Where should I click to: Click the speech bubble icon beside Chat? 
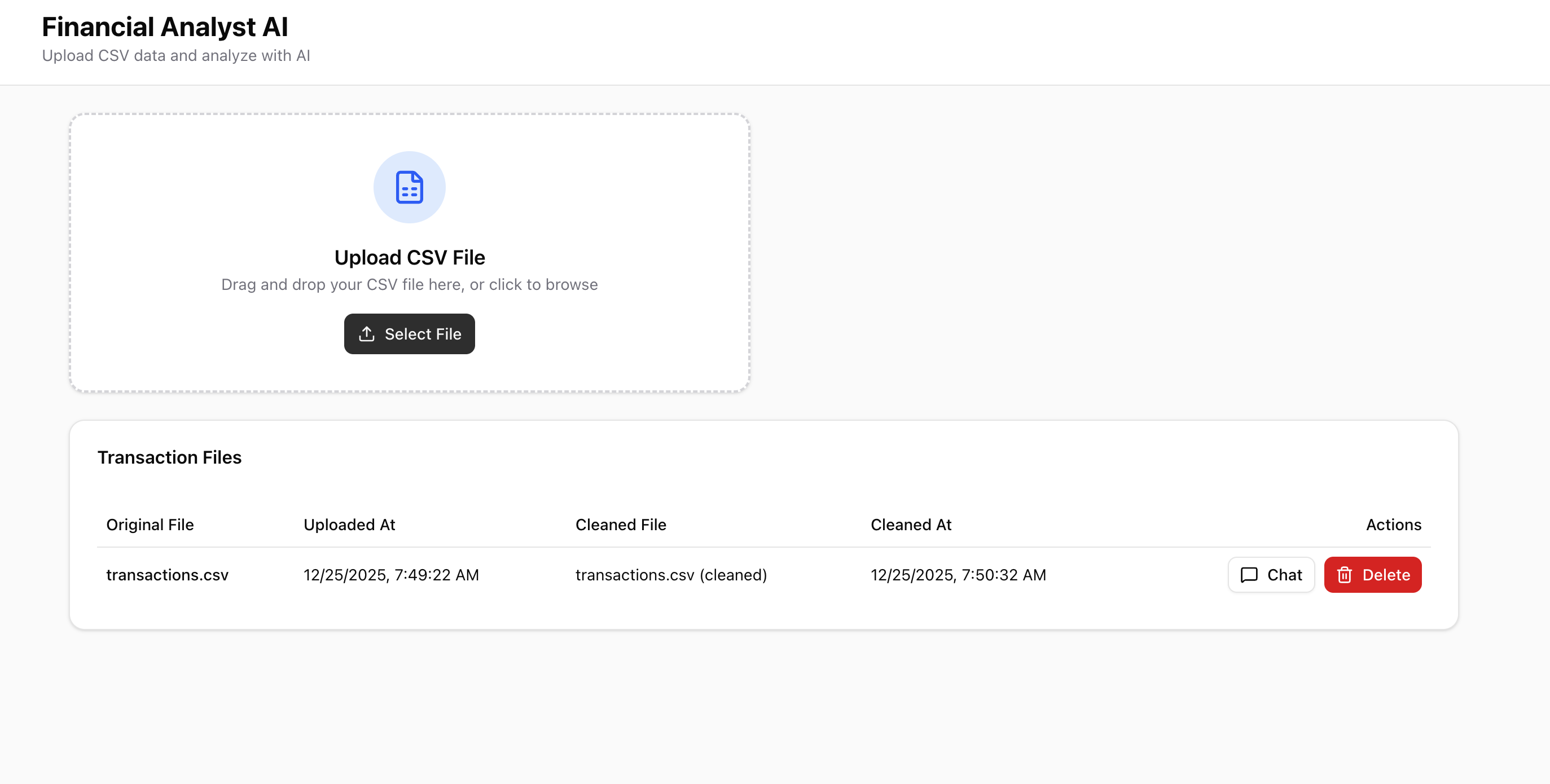pos(1249,575)
